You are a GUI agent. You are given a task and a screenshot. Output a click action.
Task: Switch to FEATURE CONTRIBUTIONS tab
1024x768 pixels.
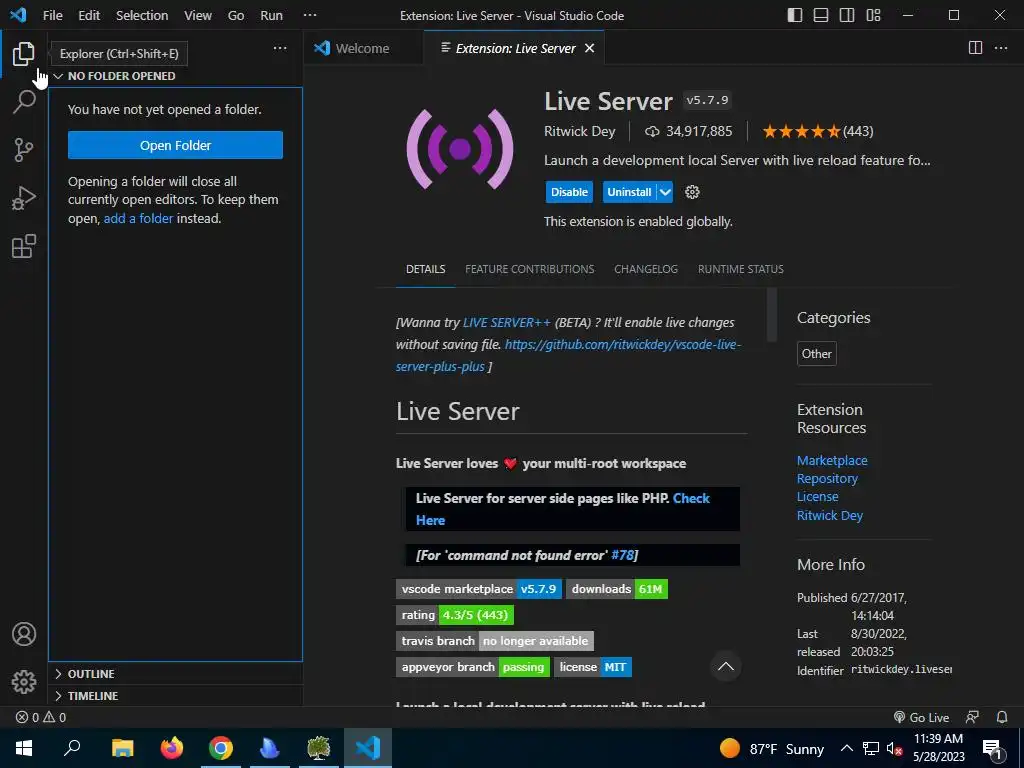[530, 269]
